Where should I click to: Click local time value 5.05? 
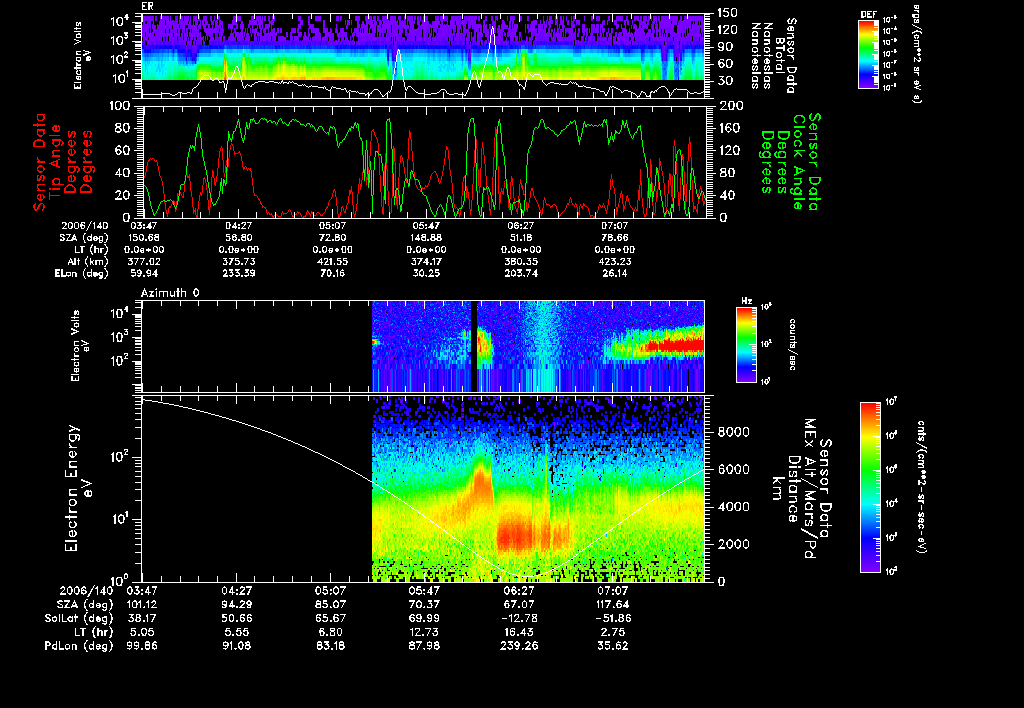tap(141, 632)
